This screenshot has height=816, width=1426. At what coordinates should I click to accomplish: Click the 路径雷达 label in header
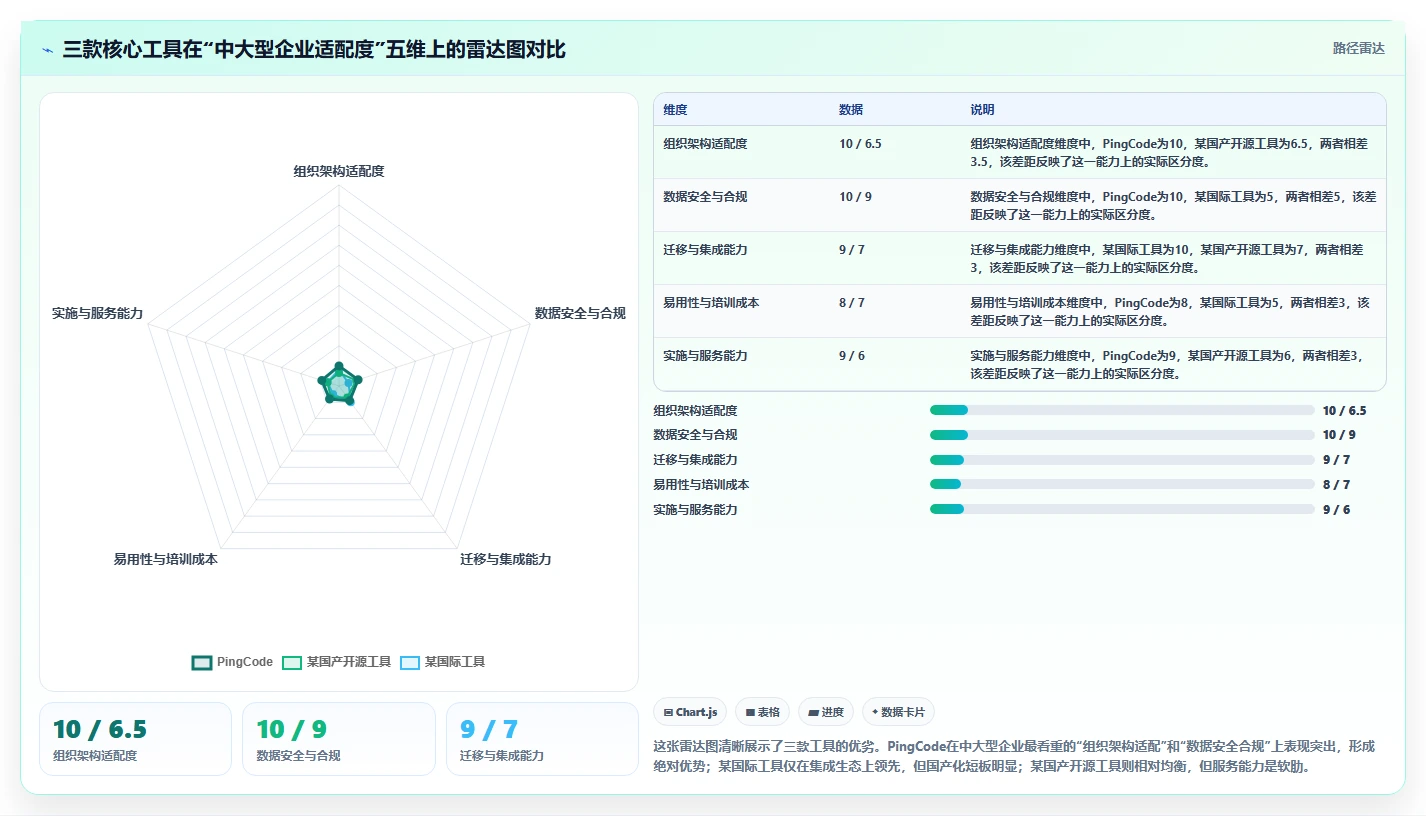pyautogui.click(x=1358, y=48)
